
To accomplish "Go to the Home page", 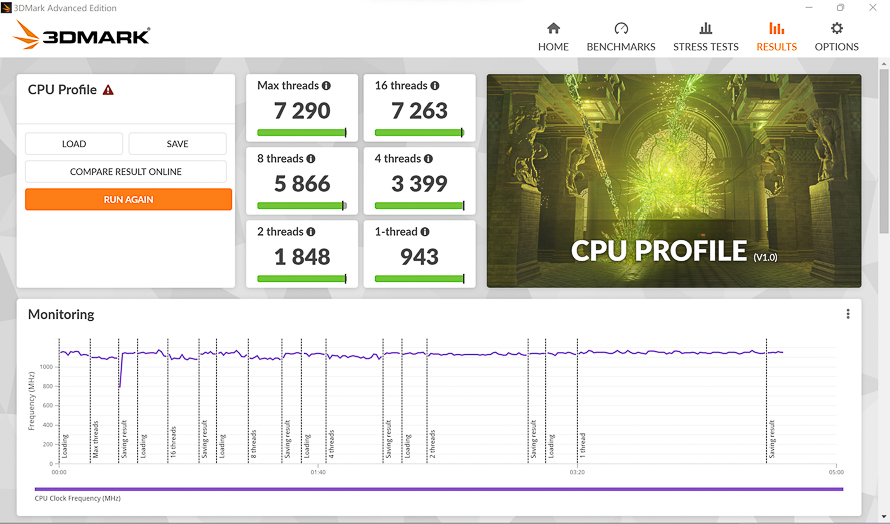I will point(553,37).
